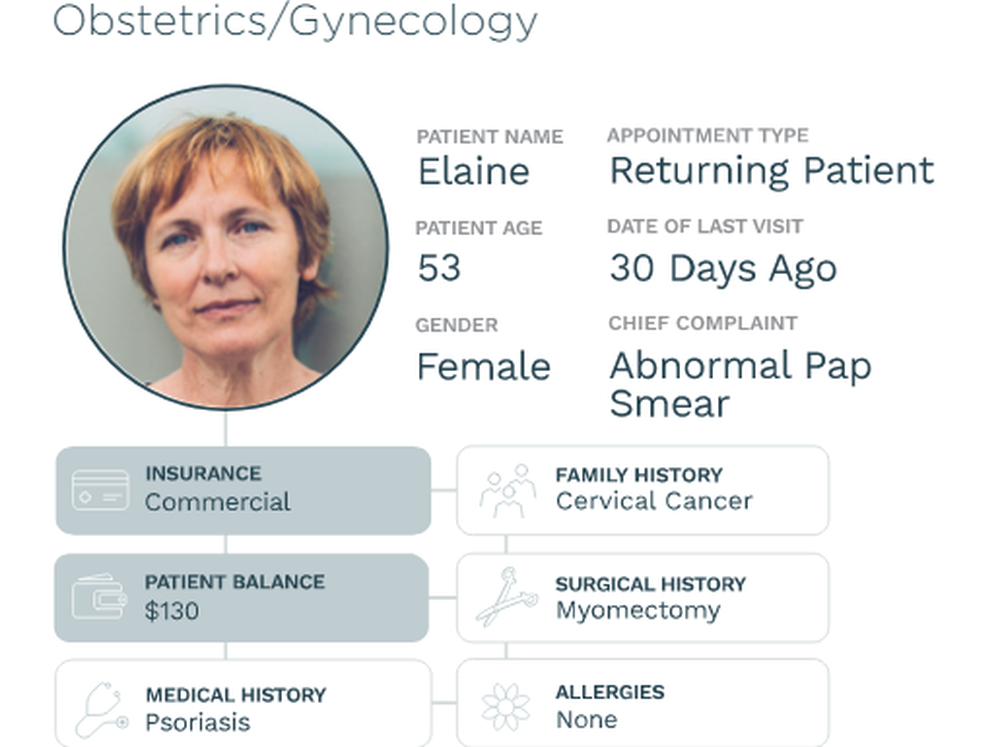Open the Family History Cervical Cancer card
Screen dimensions: 1000x747
[x=643, y=490]
